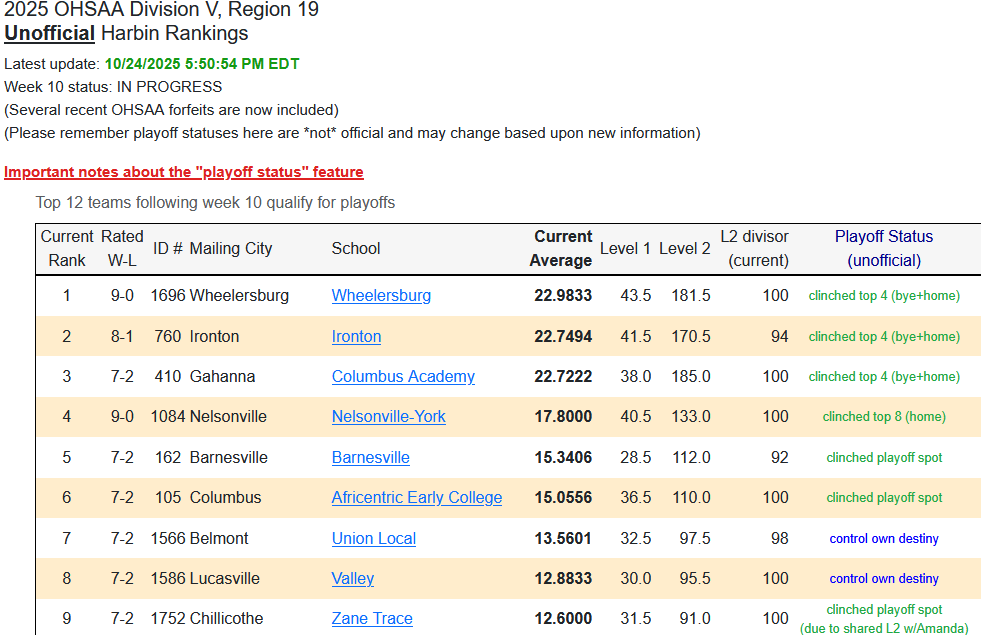The width and height of the screenshot is (981, 635).
Task: Click the Level 1 column header
Action: point(625,248)
